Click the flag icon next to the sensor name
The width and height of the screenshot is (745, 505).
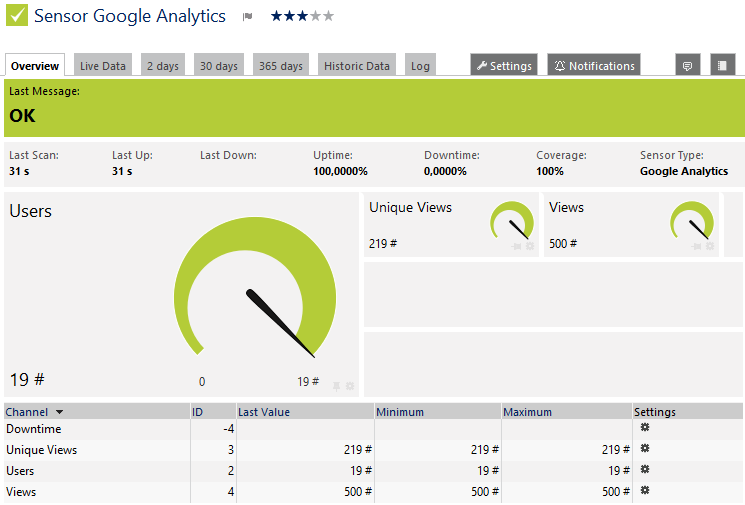click(x=247, y=17)
